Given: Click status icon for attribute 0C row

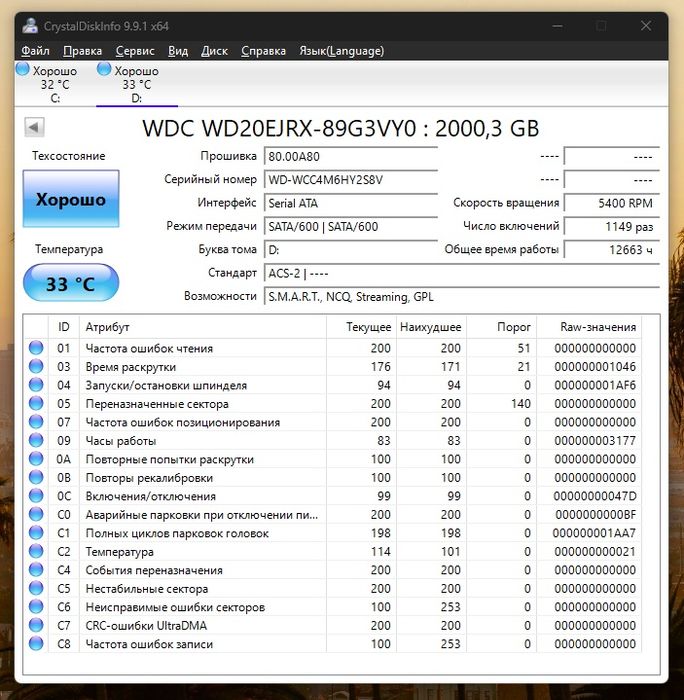Looking at the screenshot, I should click(36, 496).
